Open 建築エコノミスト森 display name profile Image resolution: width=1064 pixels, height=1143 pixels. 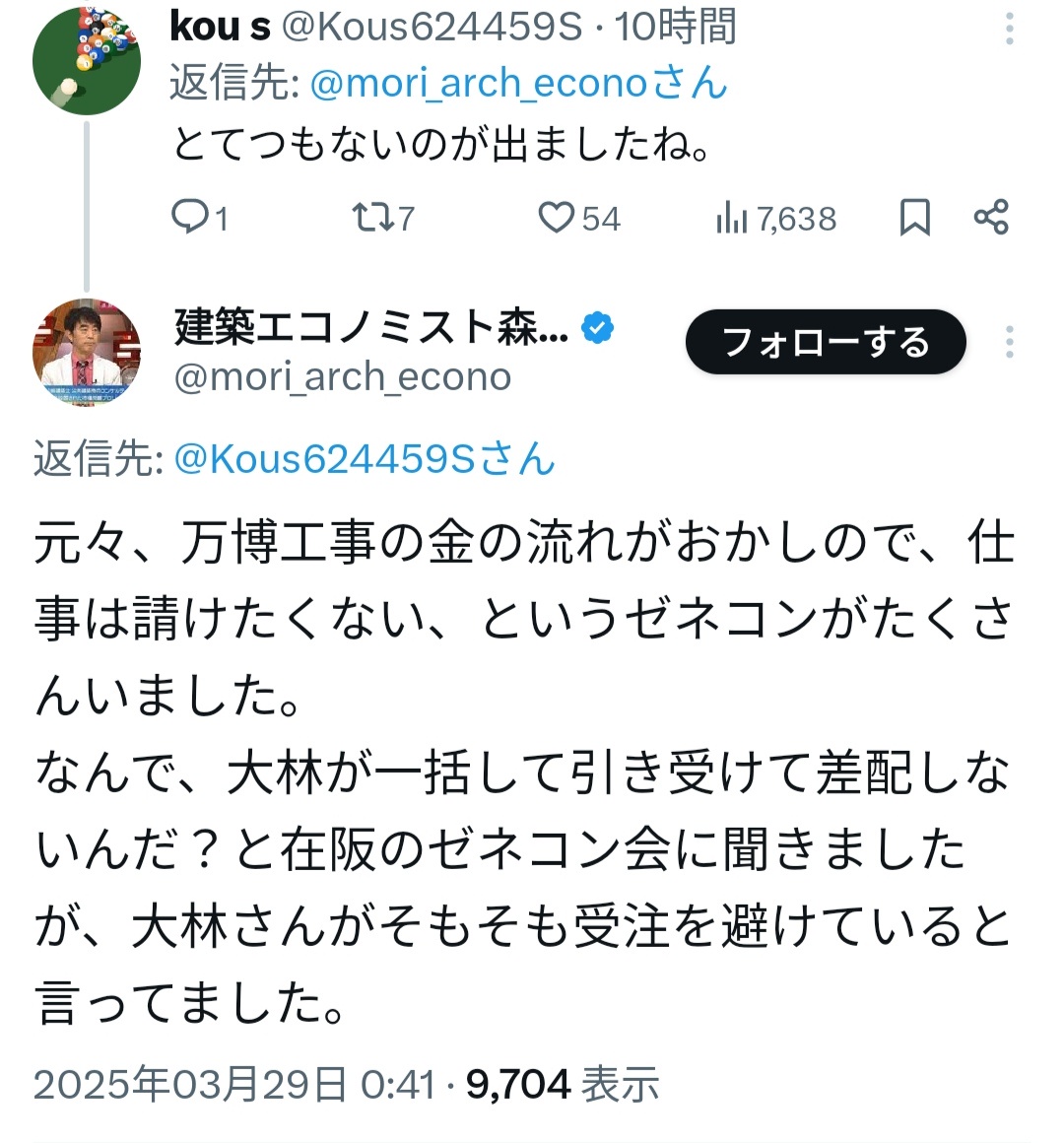(x=370, y=328)
